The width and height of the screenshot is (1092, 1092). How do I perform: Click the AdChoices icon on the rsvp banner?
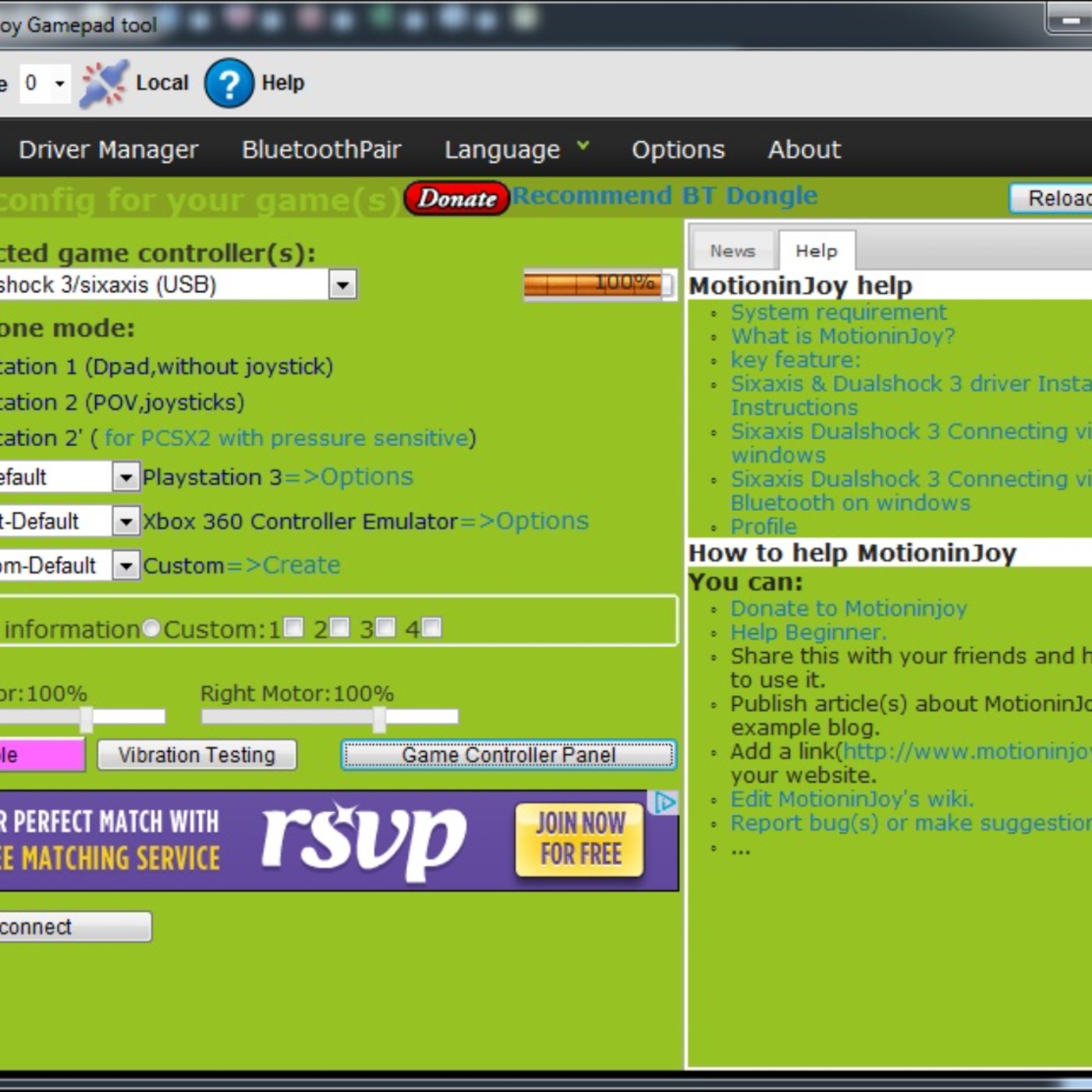pos(665,802)
